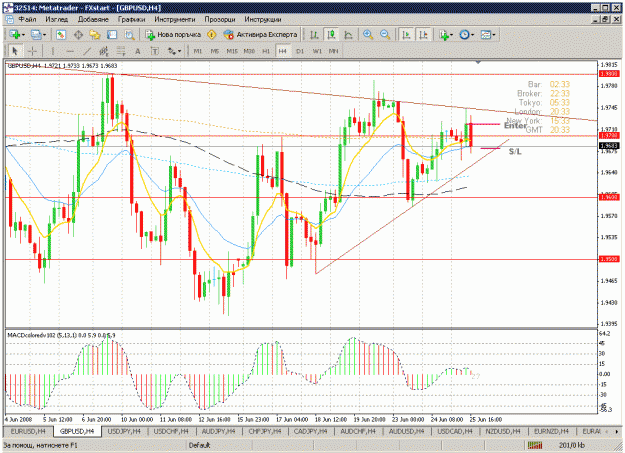
Task: Open the Profiles toolbar icon
Action: coord(36,35)
